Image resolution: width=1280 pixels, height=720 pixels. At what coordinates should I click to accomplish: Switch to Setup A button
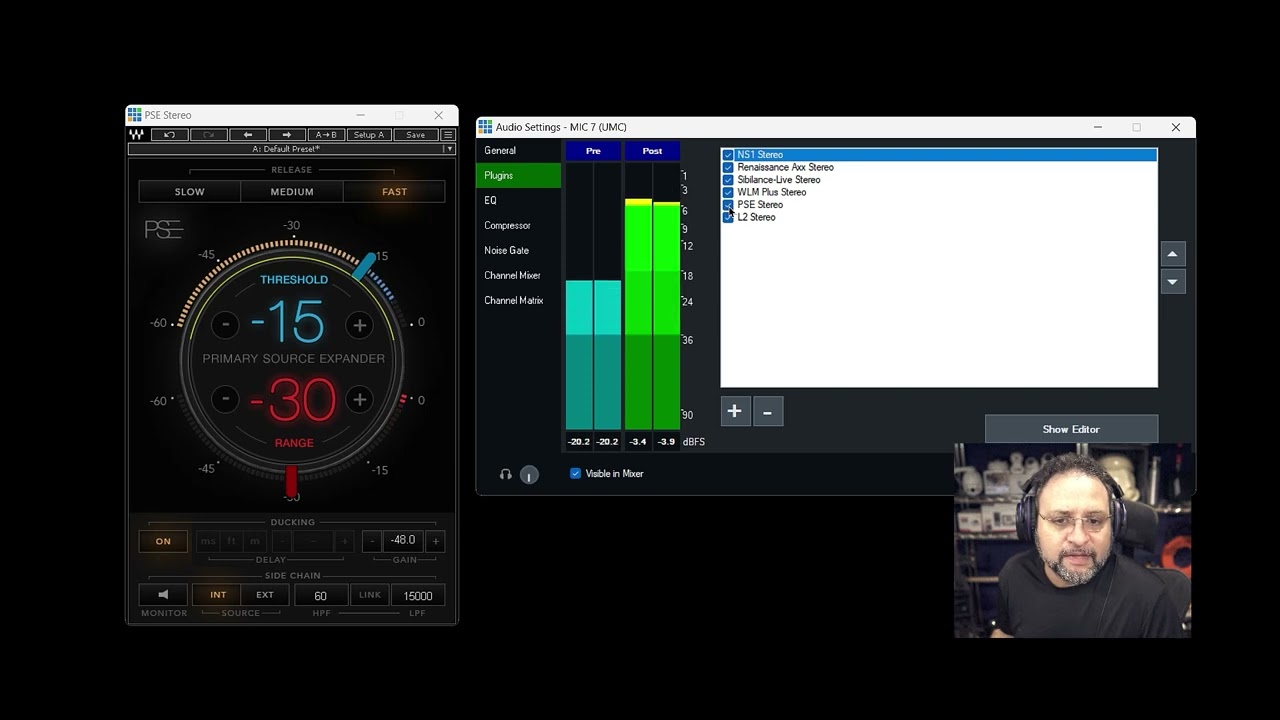coord(369,135)
